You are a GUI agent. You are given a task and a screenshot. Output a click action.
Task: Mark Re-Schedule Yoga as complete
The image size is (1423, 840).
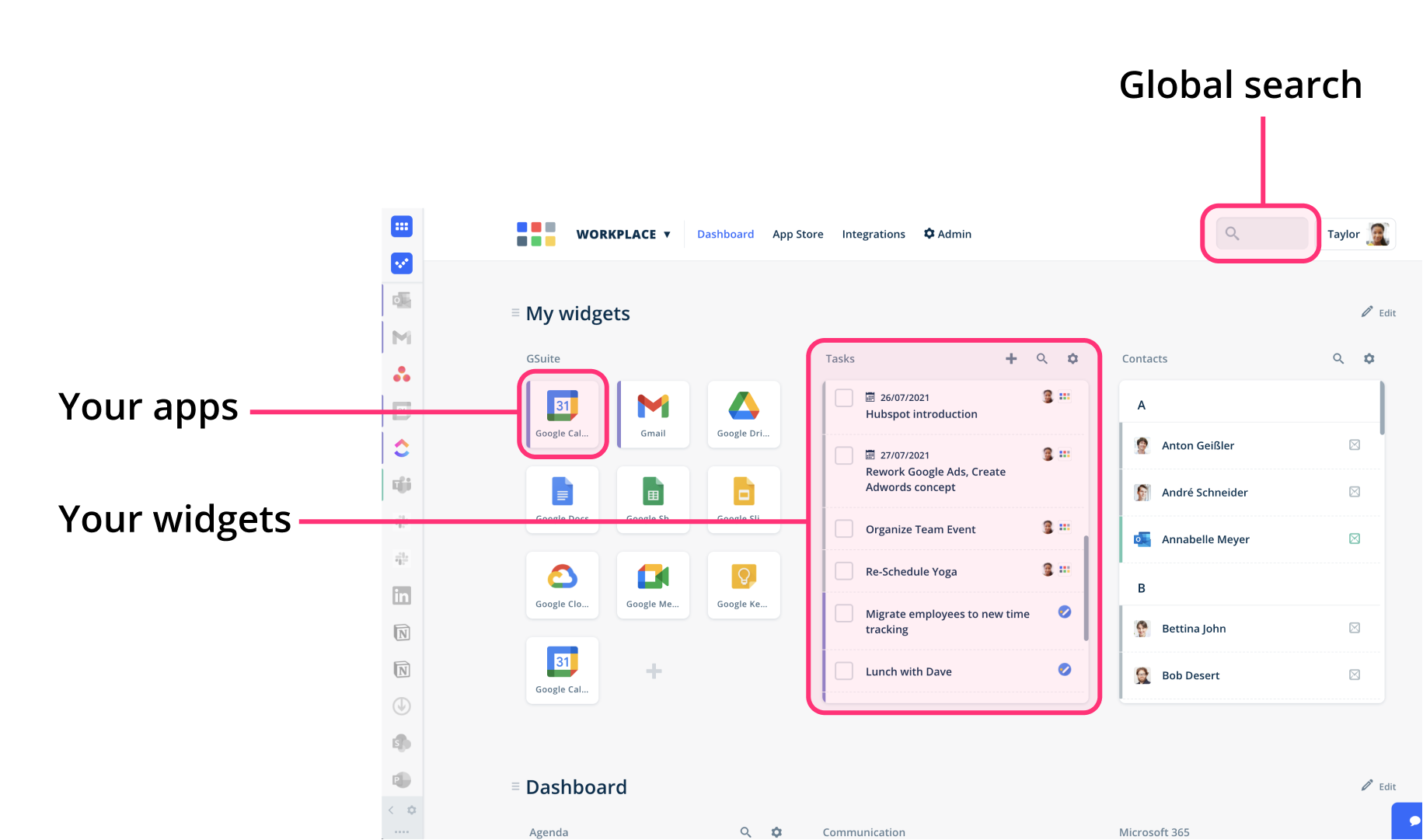click(844, 571)
